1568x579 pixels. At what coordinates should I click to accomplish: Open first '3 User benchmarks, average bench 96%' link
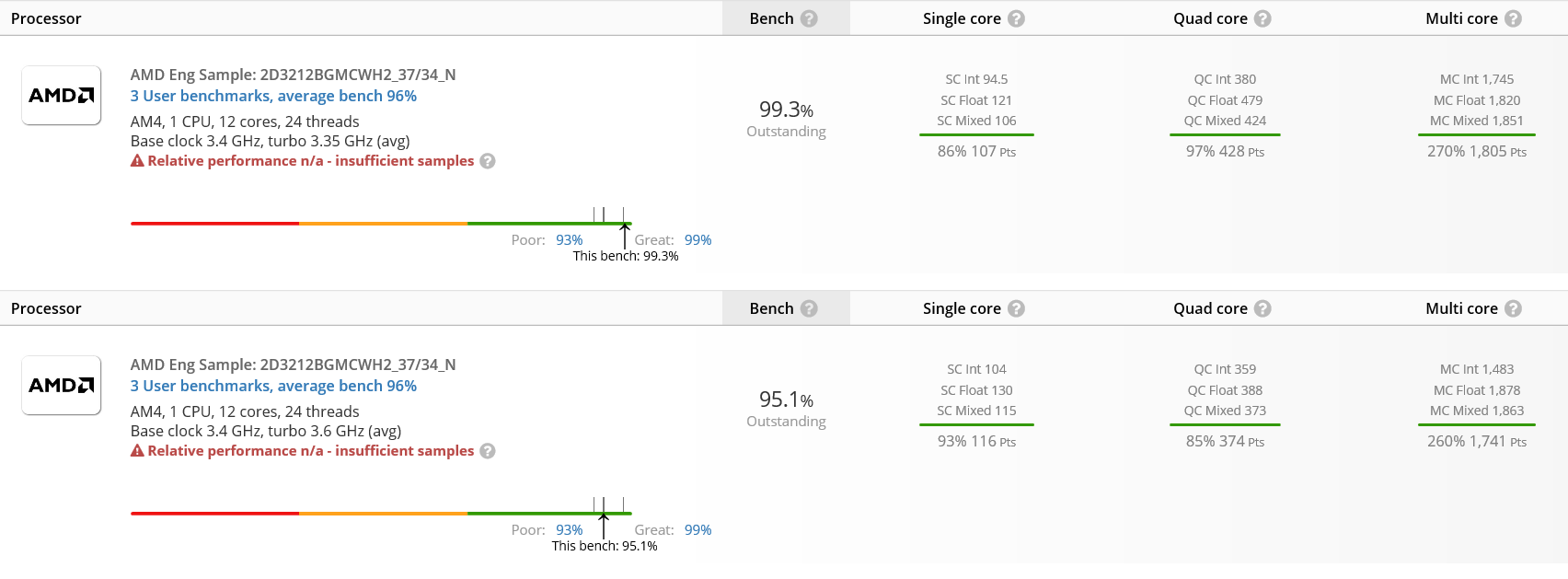273,96
